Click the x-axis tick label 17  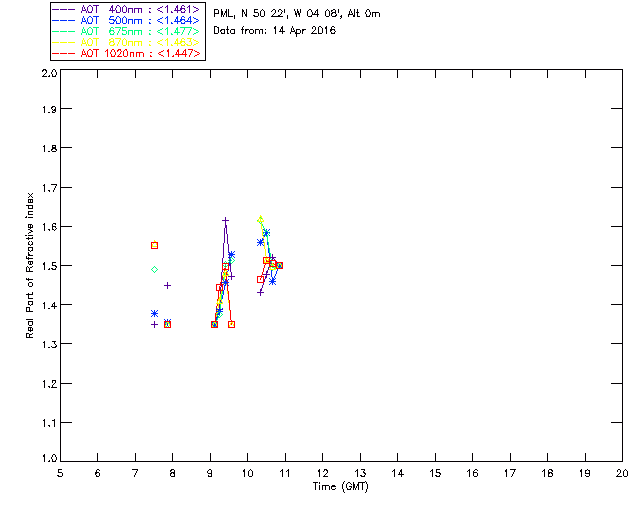tap(510, 473)
